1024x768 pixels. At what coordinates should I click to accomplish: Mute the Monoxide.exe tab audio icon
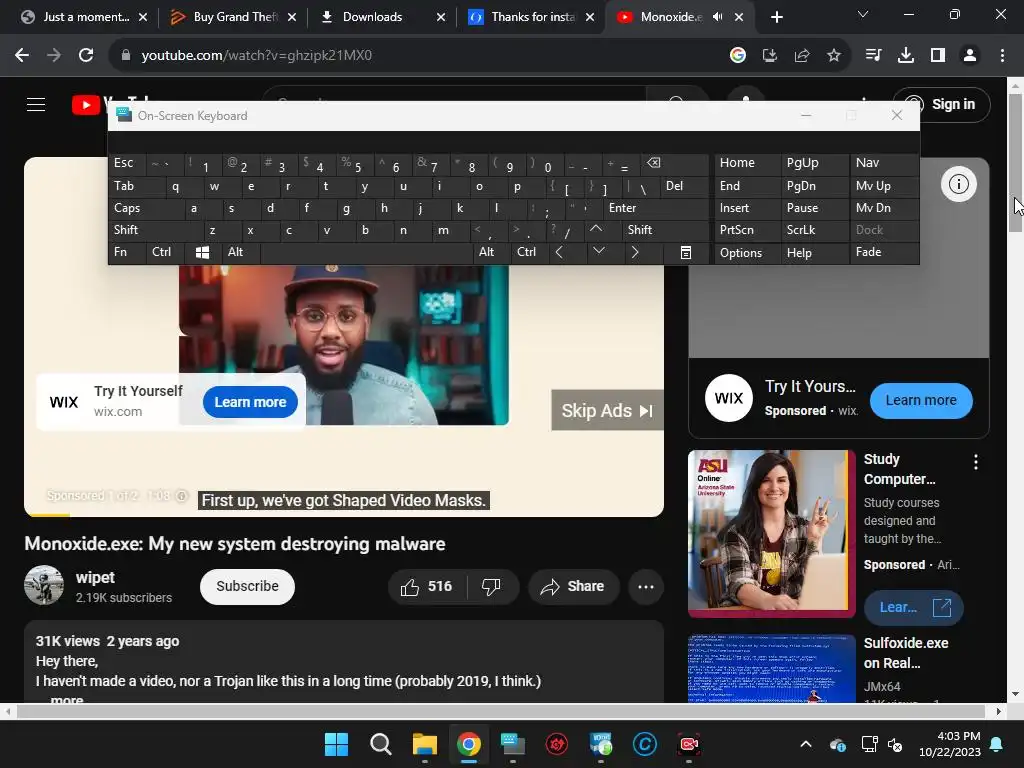click(717, 17)
